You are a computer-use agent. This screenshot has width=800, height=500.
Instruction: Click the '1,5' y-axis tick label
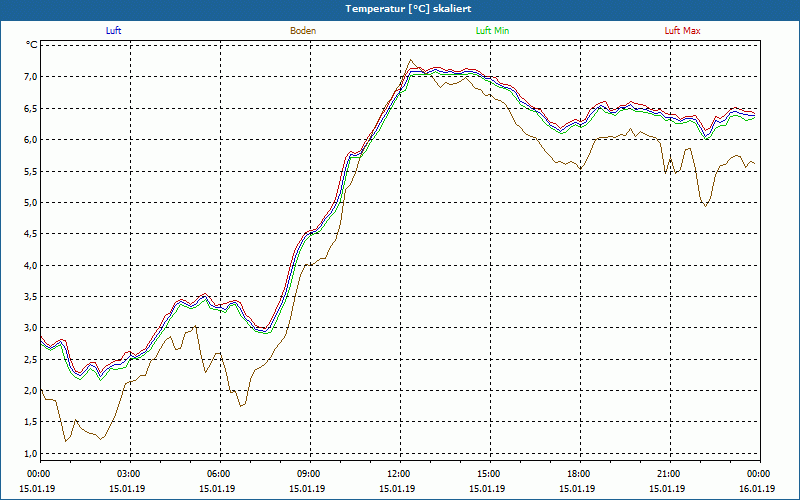(31, 421)
